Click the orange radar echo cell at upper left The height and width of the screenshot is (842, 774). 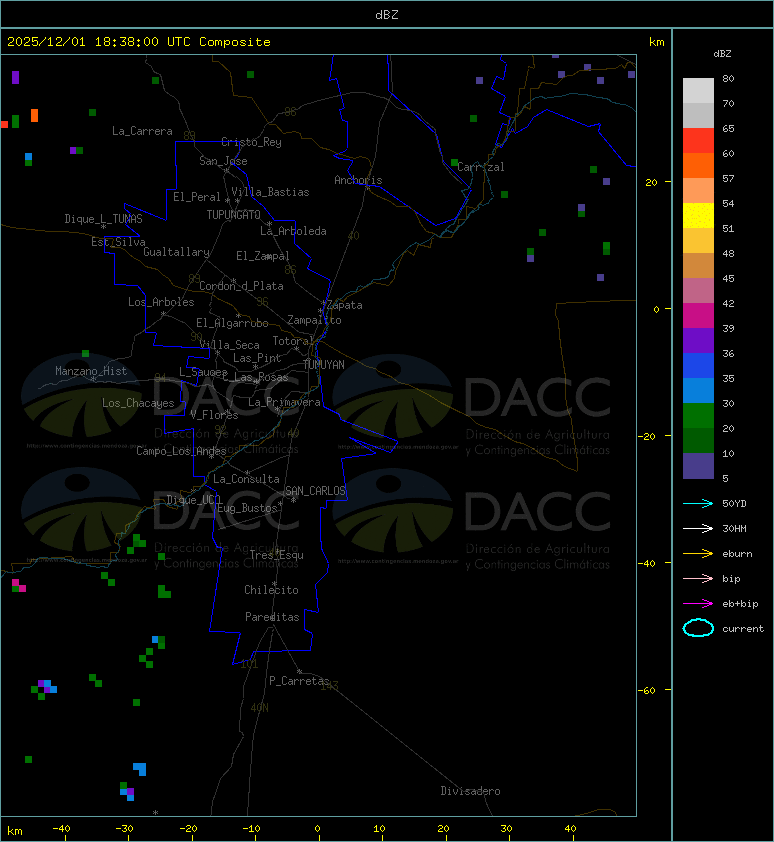coord(34,115)
